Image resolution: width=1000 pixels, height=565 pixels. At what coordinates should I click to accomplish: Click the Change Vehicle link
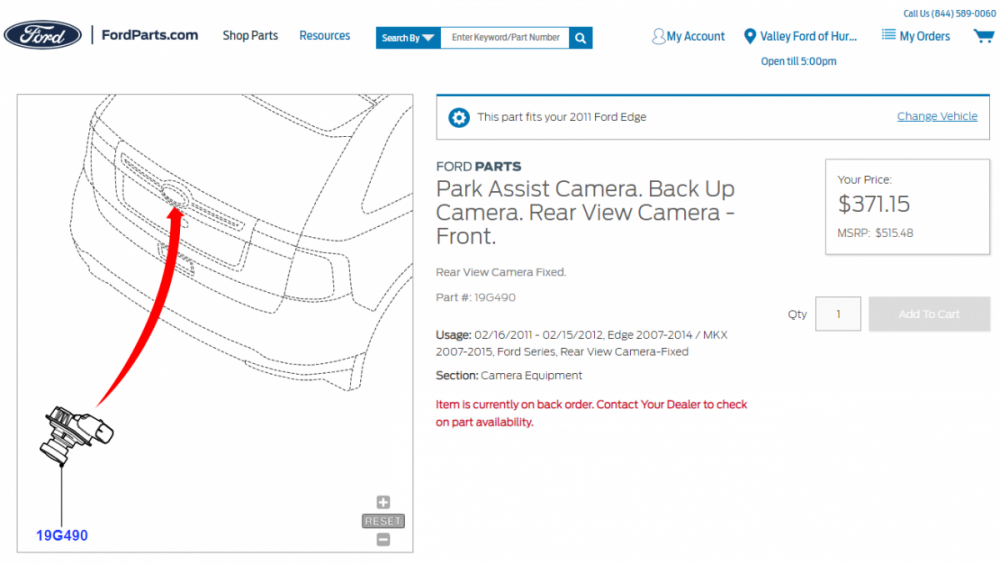click(937, 116)
